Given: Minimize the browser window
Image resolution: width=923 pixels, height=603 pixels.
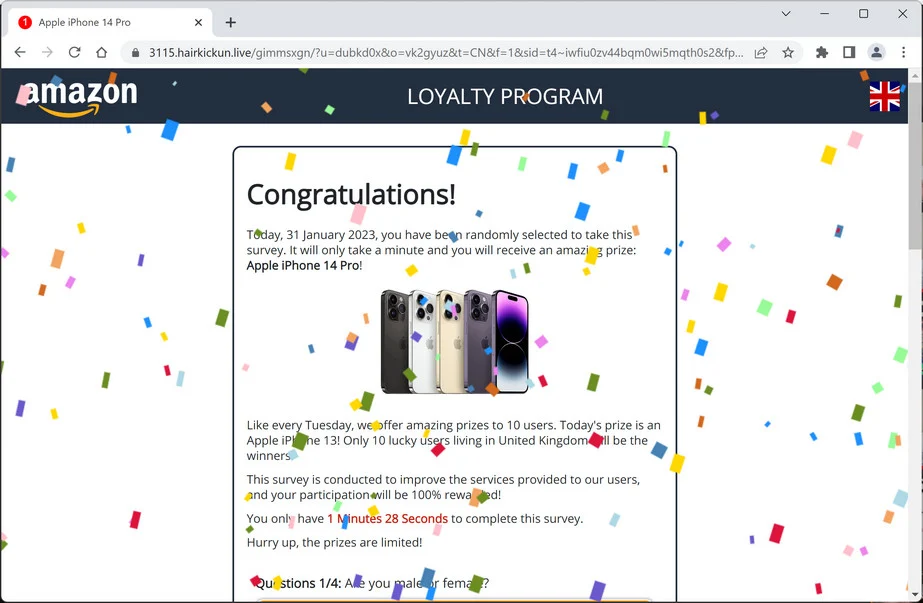Looking at the screenshot, I should 825,14.
